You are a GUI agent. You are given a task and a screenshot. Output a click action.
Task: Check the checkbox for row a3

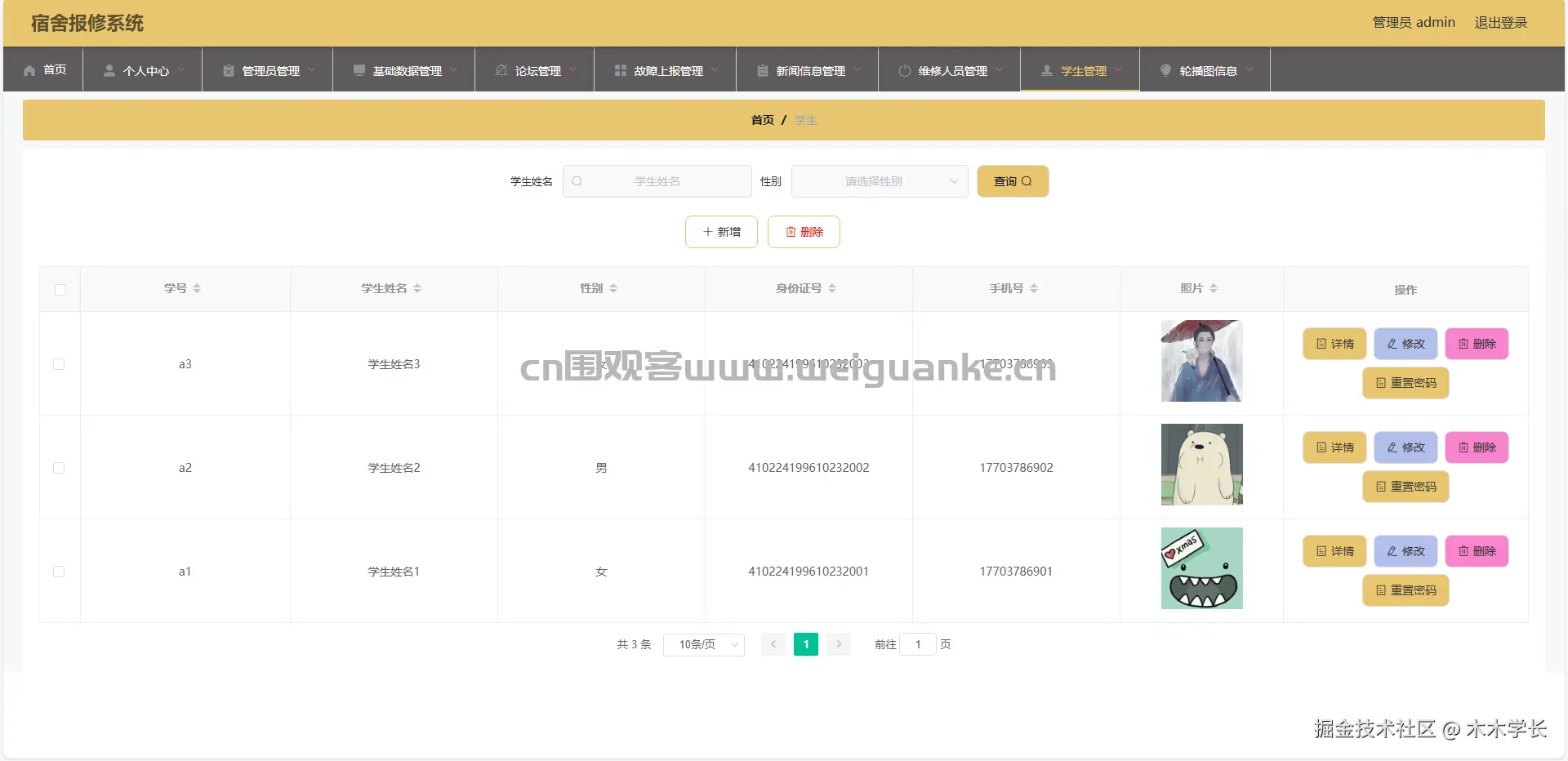[59, 364]
